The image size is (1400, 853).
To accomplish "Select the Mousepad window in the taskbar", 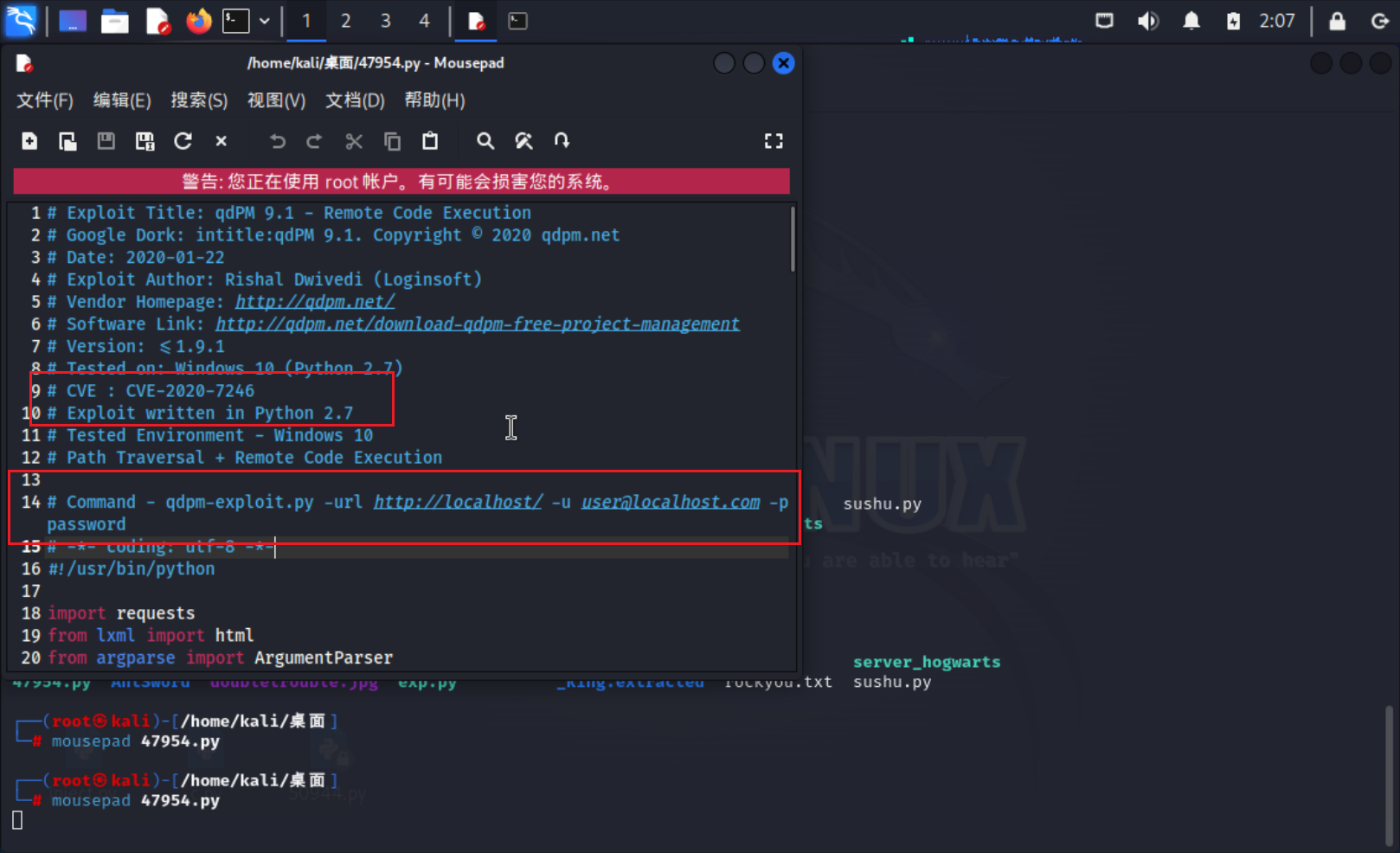I will pyautogui.click(x=476, y=21).
